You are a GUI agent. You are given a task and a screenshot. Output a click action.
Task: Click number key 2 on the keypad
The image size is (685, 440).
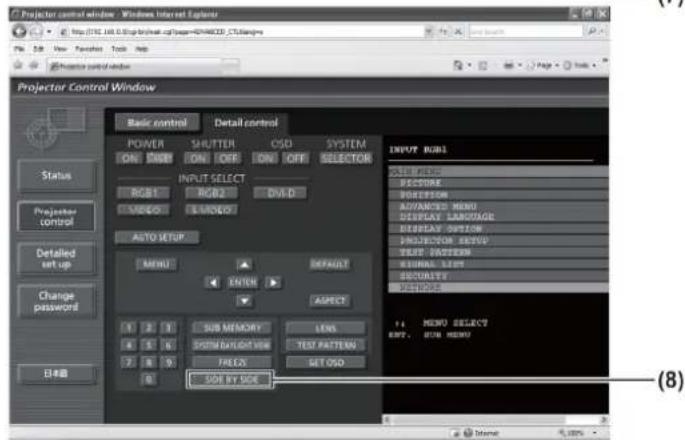click(x=149, y=327)
